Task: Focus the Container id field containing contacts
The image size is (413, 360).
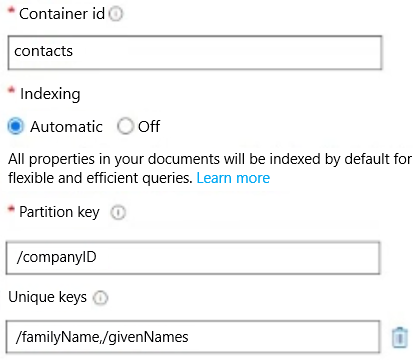Action: click(x=195, y=53)
